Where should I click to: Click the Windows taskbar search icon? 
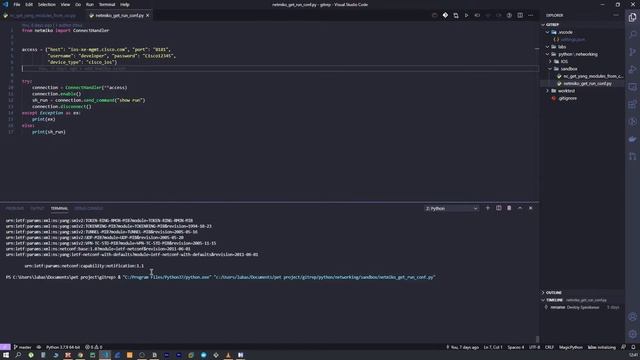point(18,355)
